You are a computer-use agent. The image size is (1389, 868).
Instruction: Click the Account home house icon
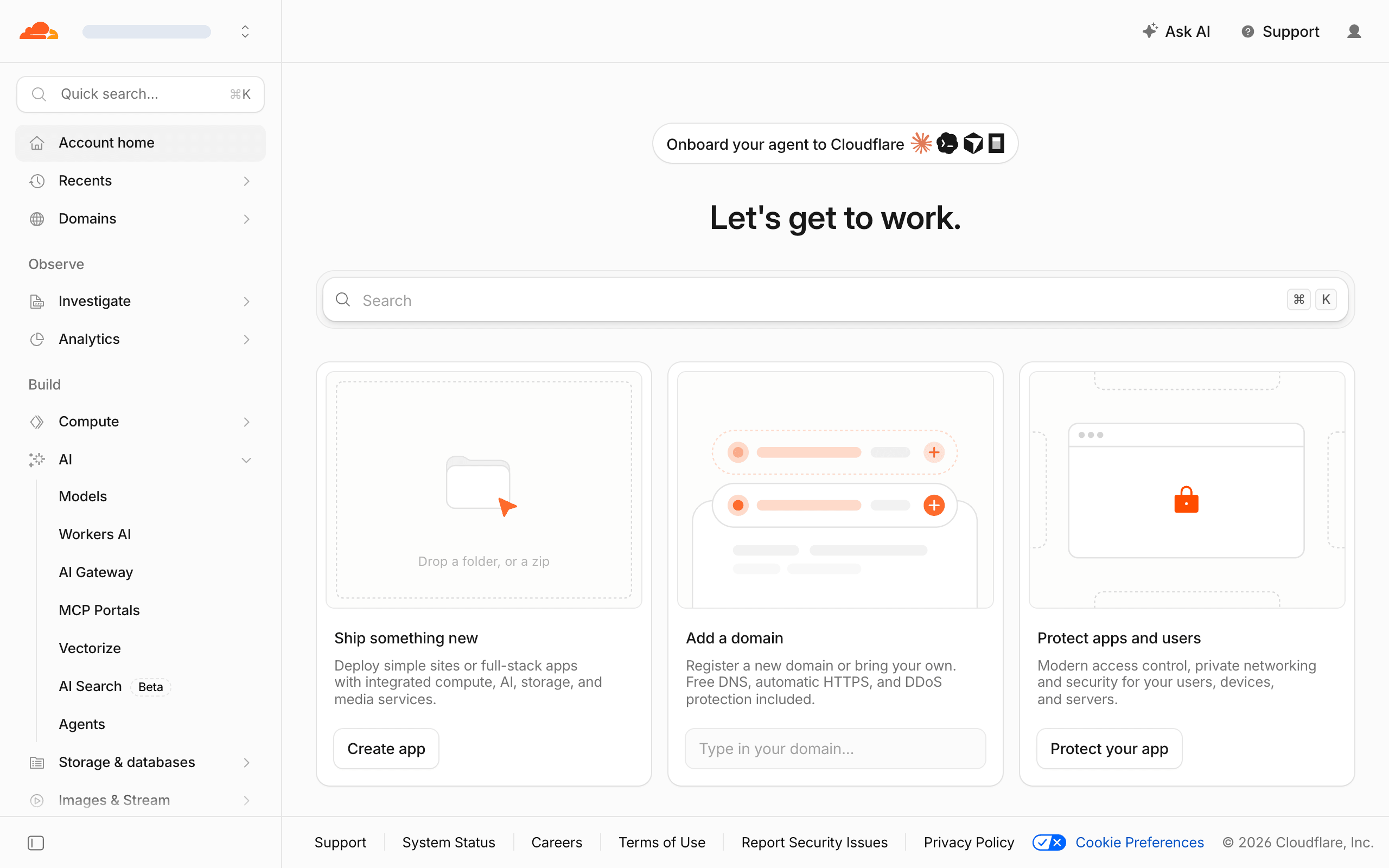tap(37, 143)
